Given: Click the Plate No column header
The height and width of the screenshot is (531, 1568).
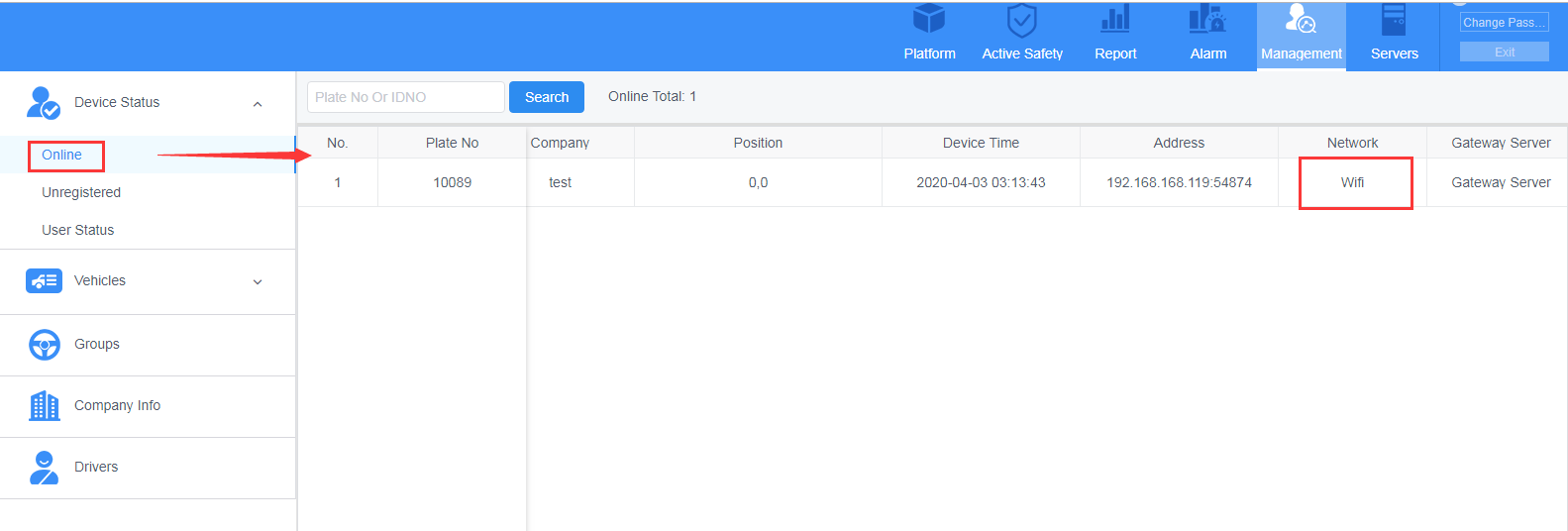Looking at the screenshot, I should pos(452,143).
